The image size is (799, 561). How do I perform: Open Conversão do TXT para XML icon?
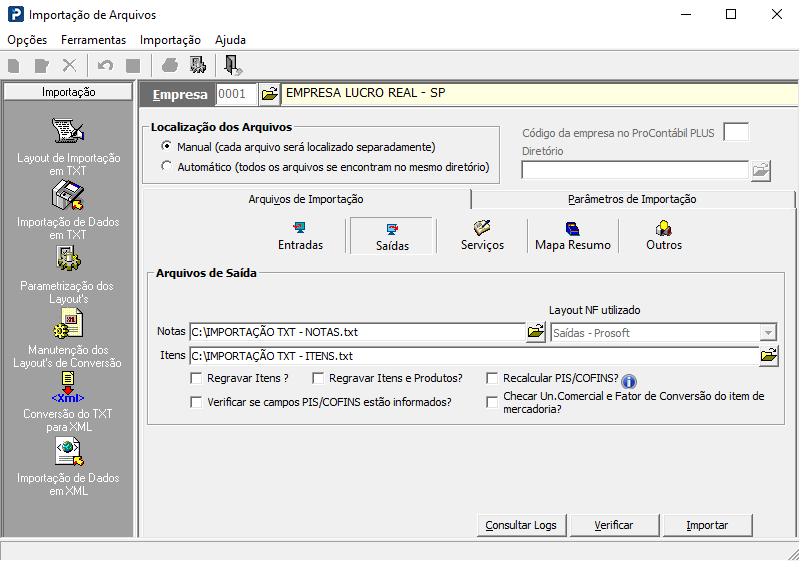pyautogui.click(x=68, y=387)
